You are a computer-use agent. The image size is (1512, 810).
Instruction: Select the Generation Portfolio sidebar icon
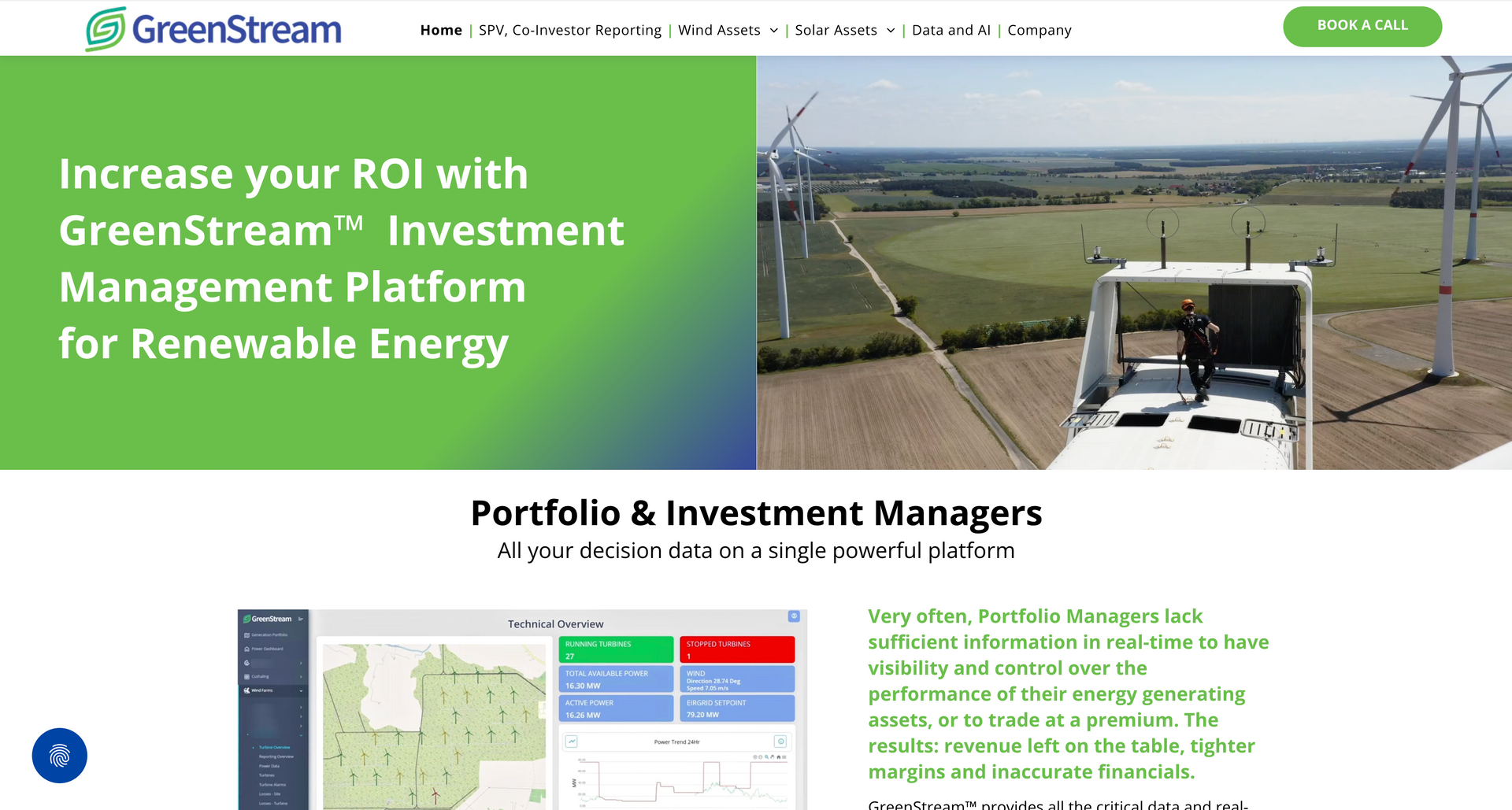tap(246, 635)
